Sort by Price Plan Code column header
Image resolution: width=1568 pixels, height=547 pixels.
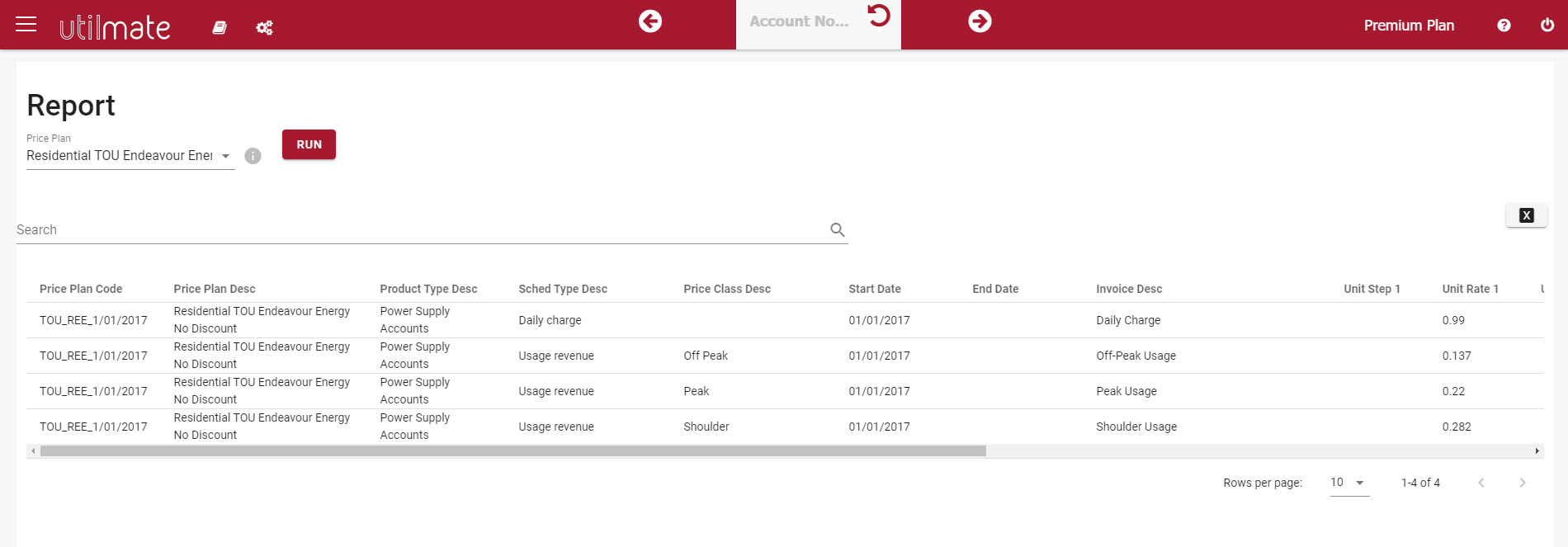(81, 289)
